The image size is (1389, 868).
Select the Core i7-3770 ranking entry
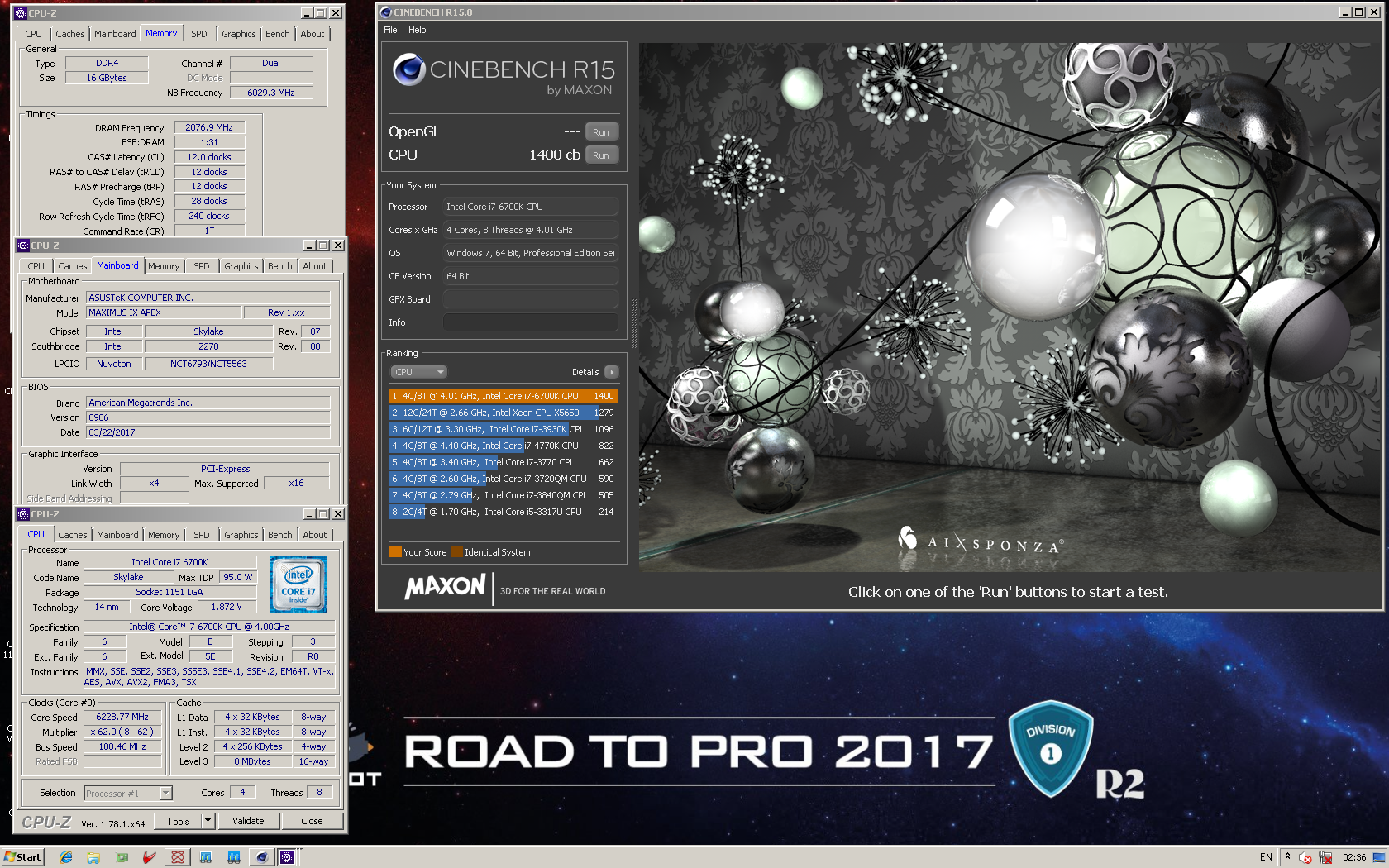(x=504, y=462)
